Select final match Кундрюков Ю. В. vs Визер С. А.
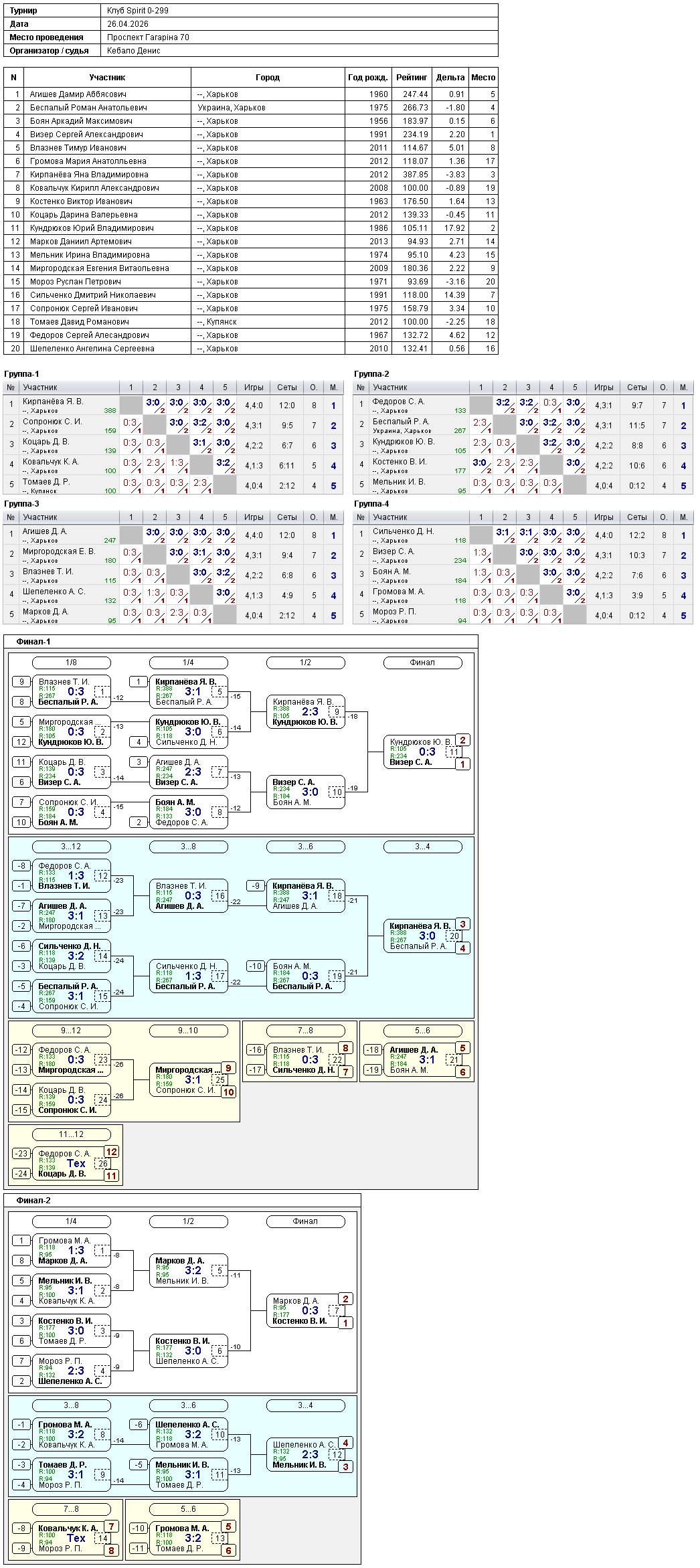The width and height of the screenshot is (700, 1568). 423,752
